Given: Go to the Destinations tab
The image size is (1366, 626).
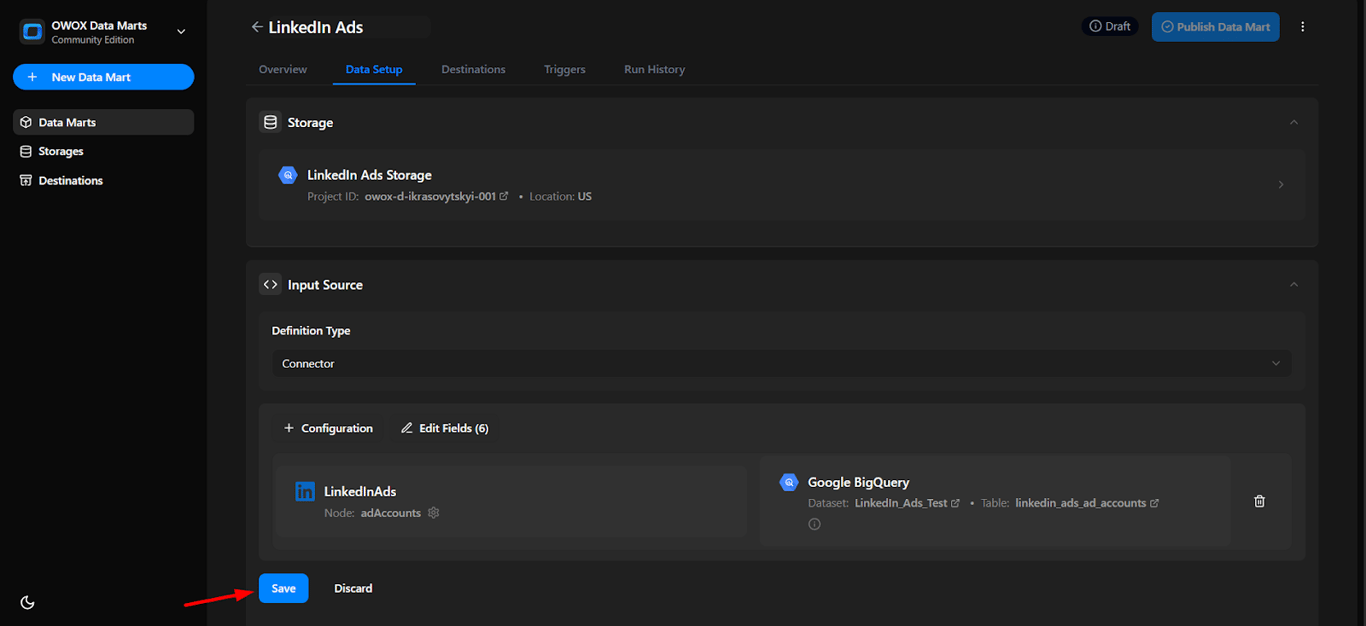Looking at the screenshot, I should [x=473, y=70].
